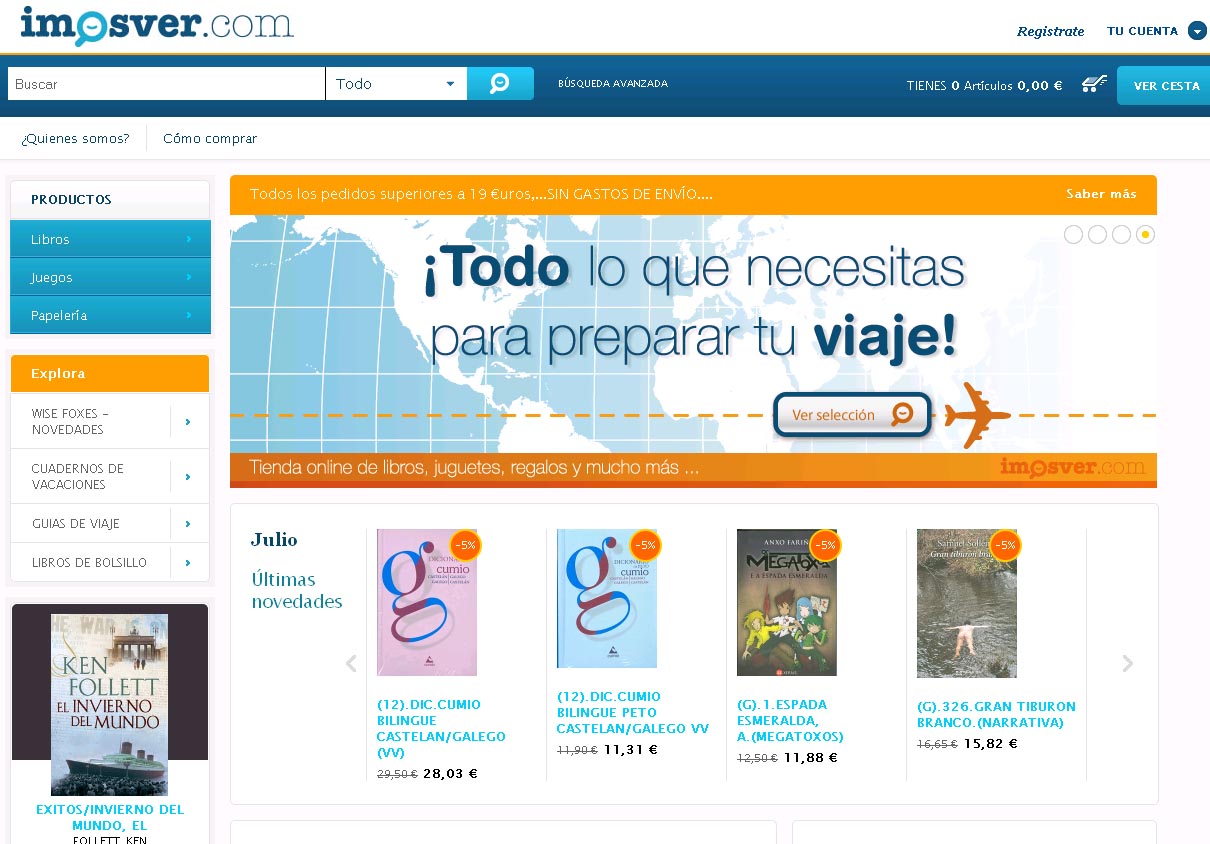Screen dimensions: 1210x844
Task: Click the (G).1.Espada Esmeralda title link
Action: tap(790, 720)
